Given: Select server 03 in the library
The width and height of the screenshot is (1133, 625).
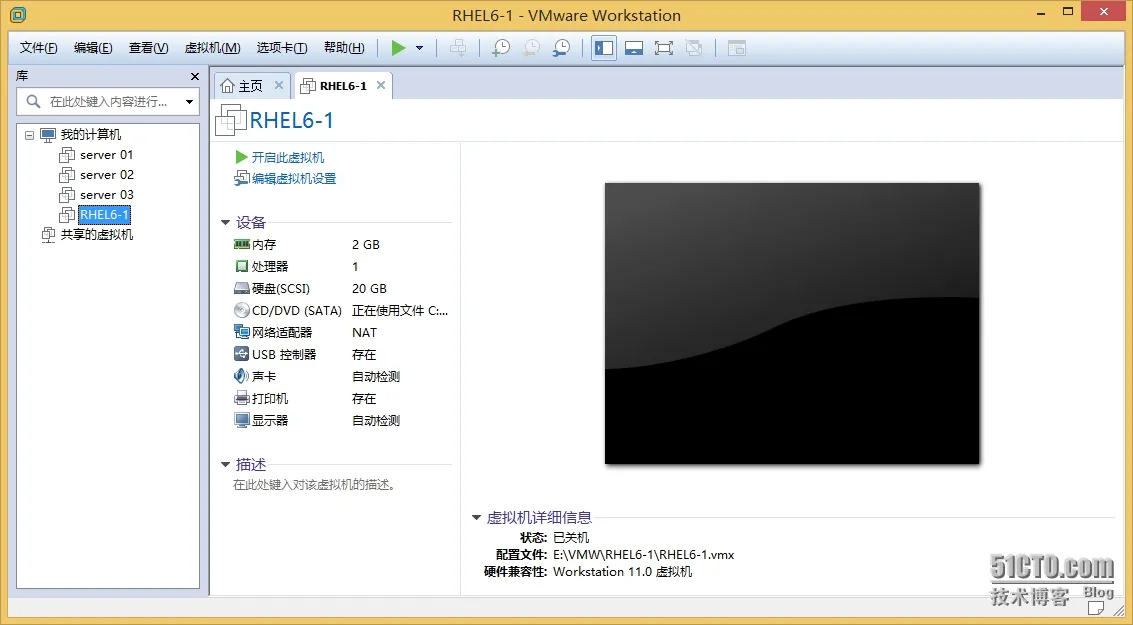Looking at the screenshot, I should (106, 195).
